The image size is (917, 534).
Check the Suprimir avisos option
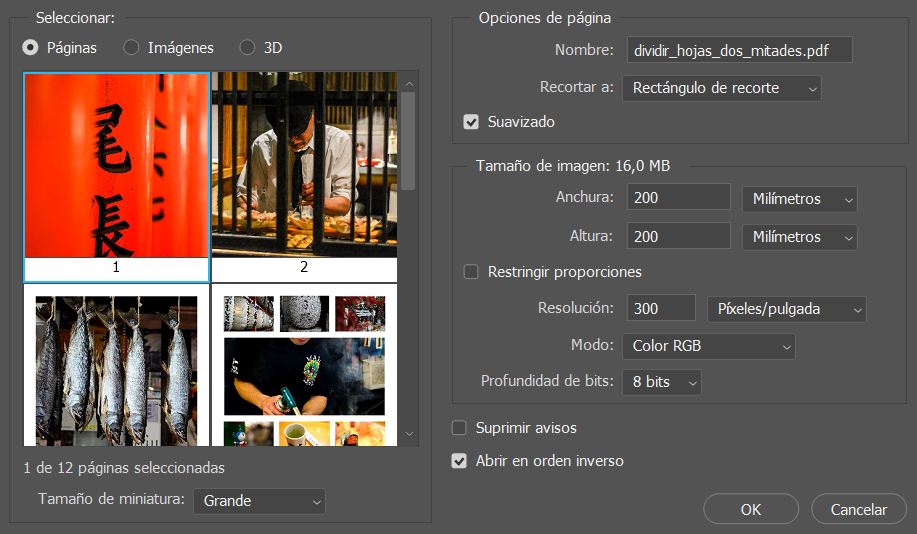(459, 428)
